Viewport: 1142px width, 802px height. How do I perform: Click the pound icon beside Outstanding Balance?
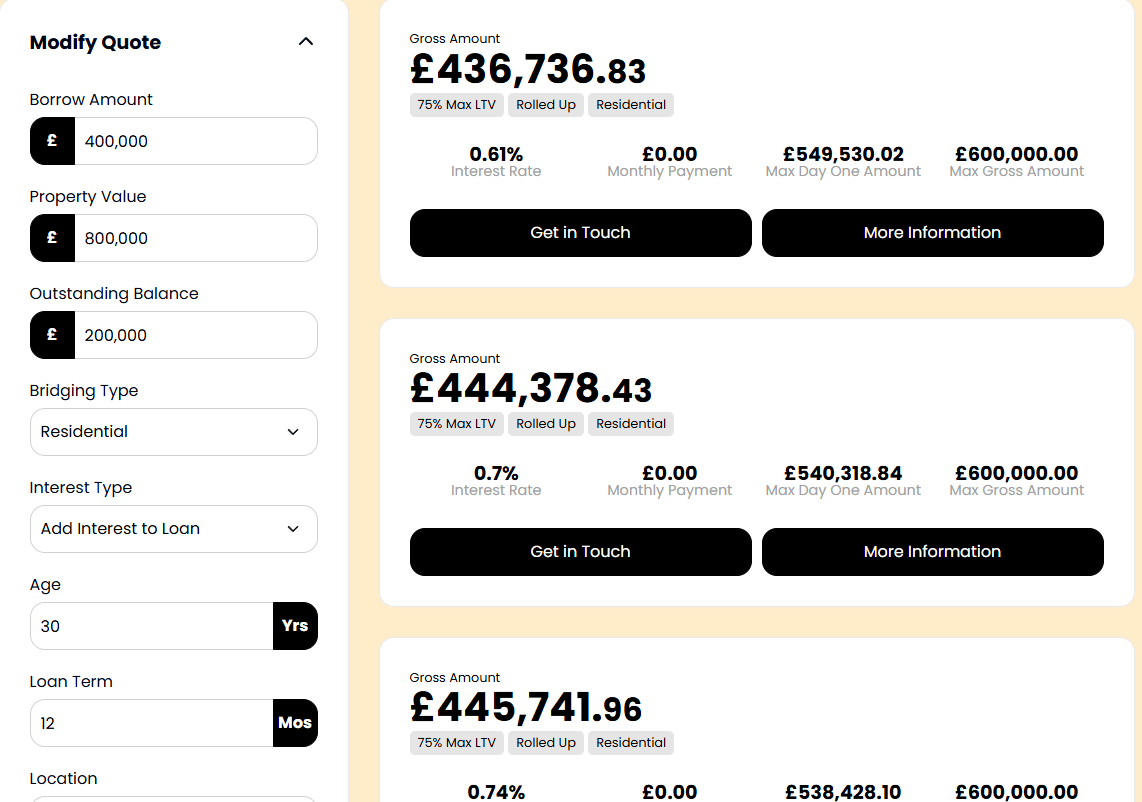52,335
